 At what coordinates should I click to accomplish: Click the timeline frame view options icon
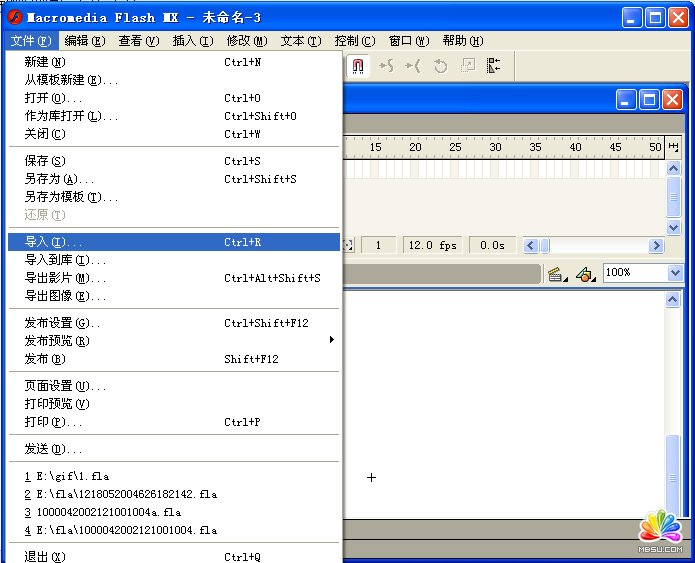point(673,147)
